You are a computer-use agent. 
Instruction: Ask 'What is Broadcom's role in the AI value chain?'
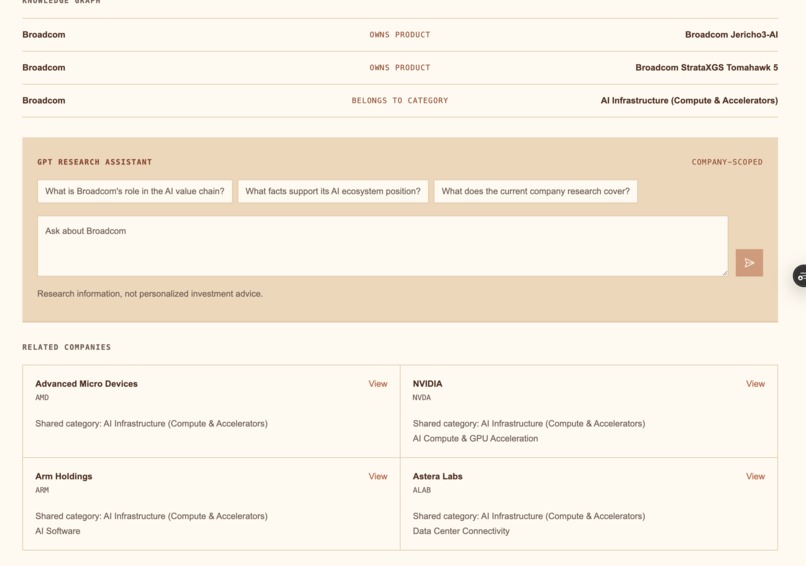[x=135, y=191]
